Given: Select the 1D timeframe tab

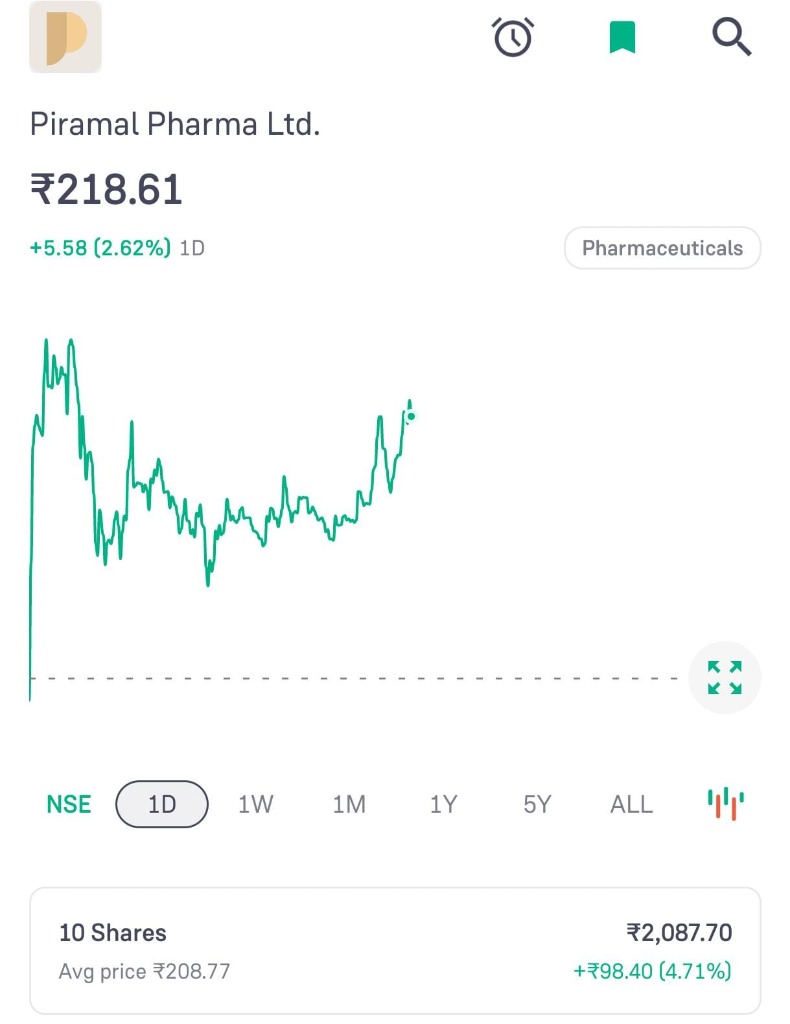Looking at the screenshot, I should [162, 804].
